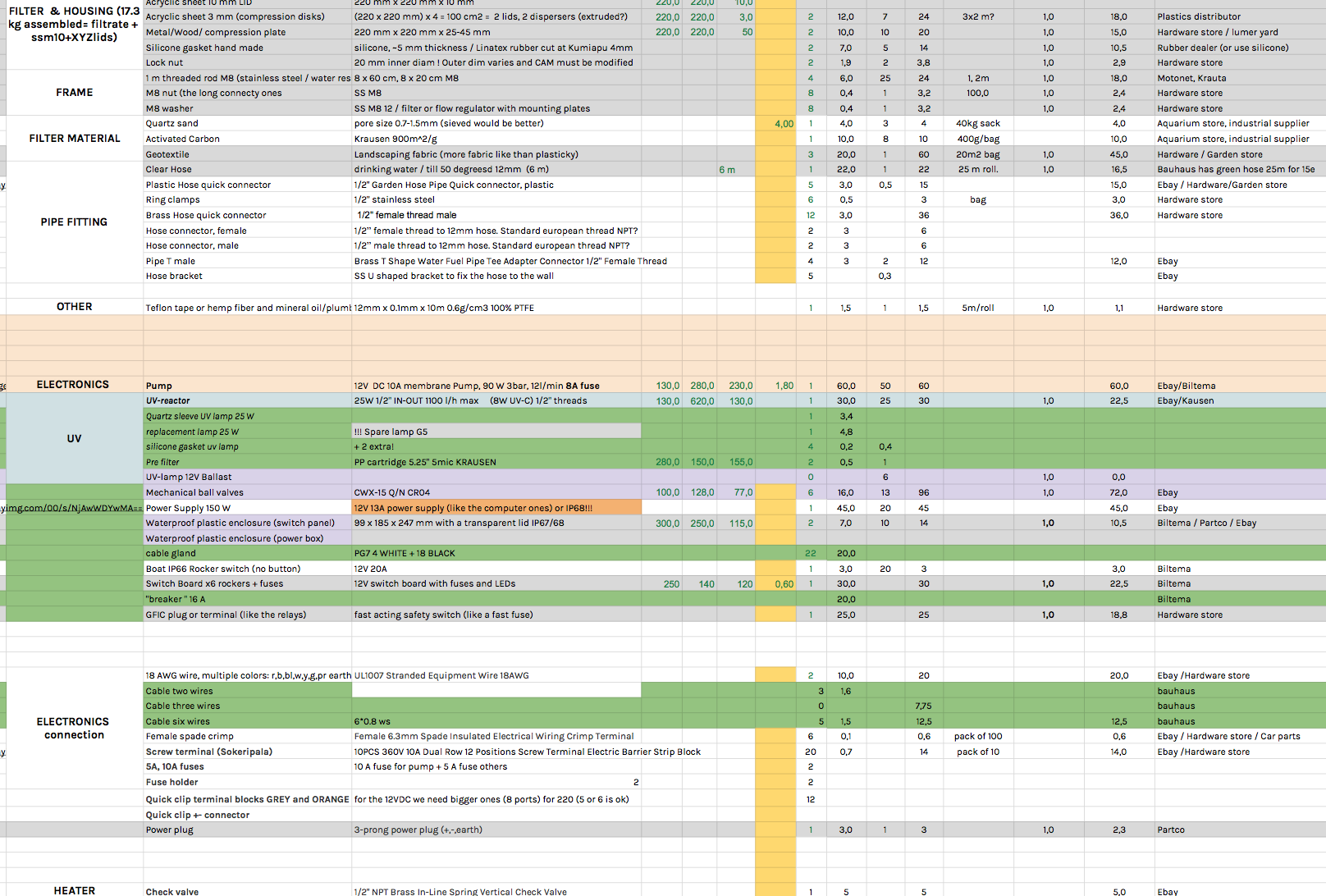Click Quartz sleeve UV lamp 25 W cell

[x=248, y=417]
